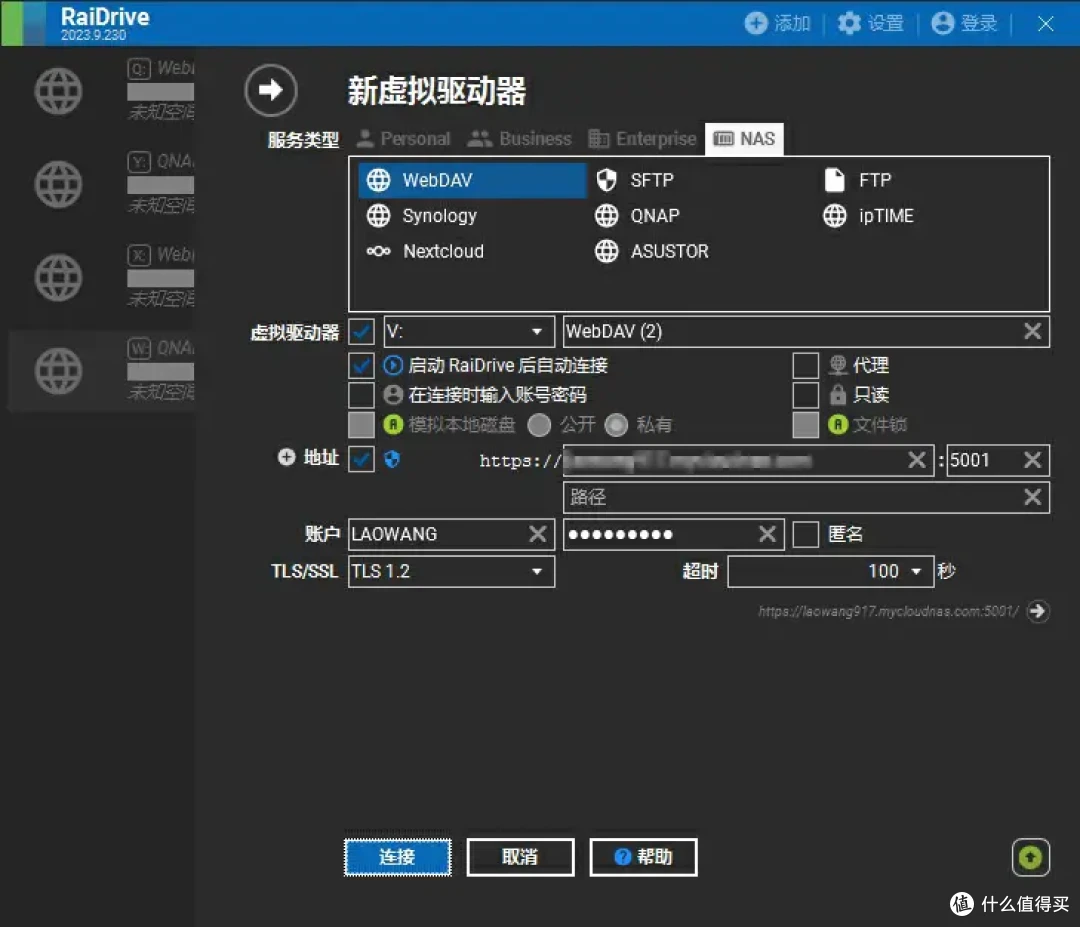Image resolution: width=1080 pixels, height=927 pixels.
Task: Enable proxy (代理) checkbox
Action: pyautogui.click(x=806, y=365)
